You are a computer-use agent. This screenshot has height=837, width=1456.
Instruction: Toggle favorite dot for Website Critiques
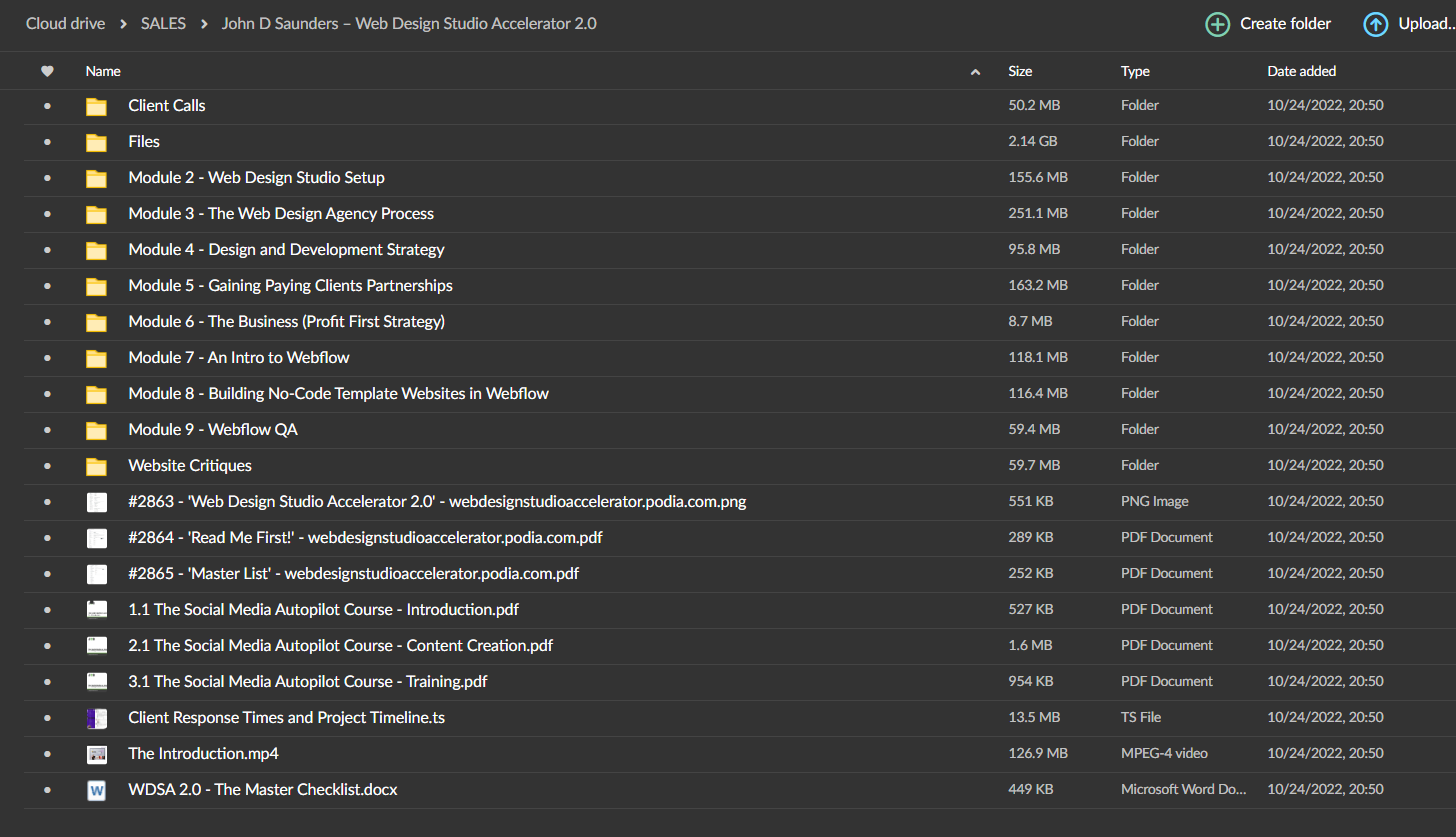click(47, 466)
